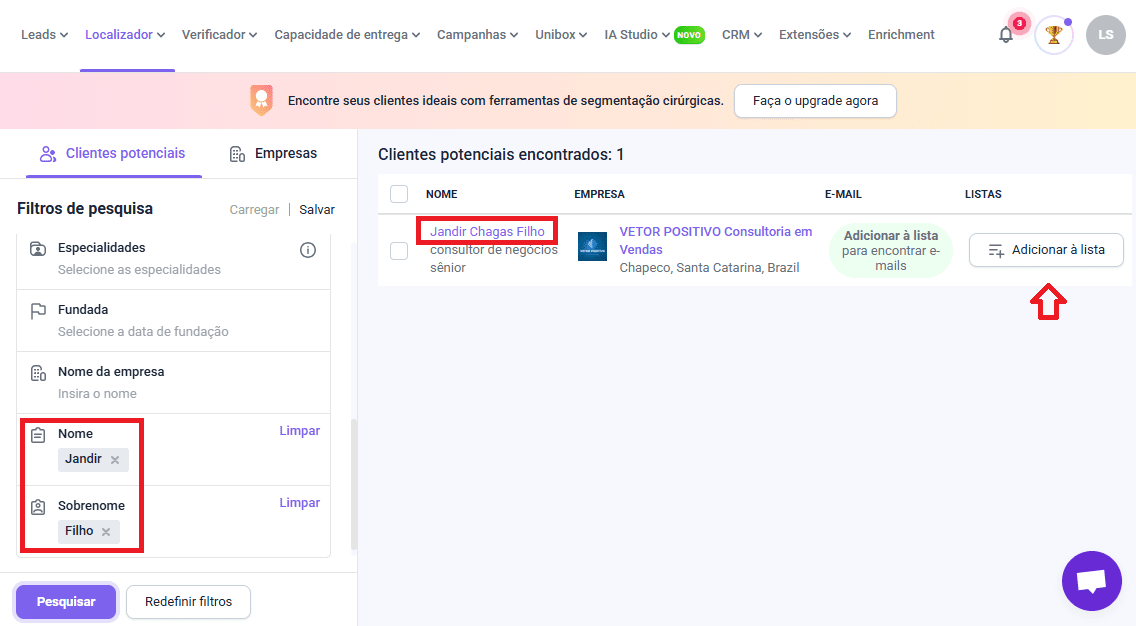The image size is (1136, 626).
Task: Expand the Campanhas menu
Action: (x=477, y=35)
